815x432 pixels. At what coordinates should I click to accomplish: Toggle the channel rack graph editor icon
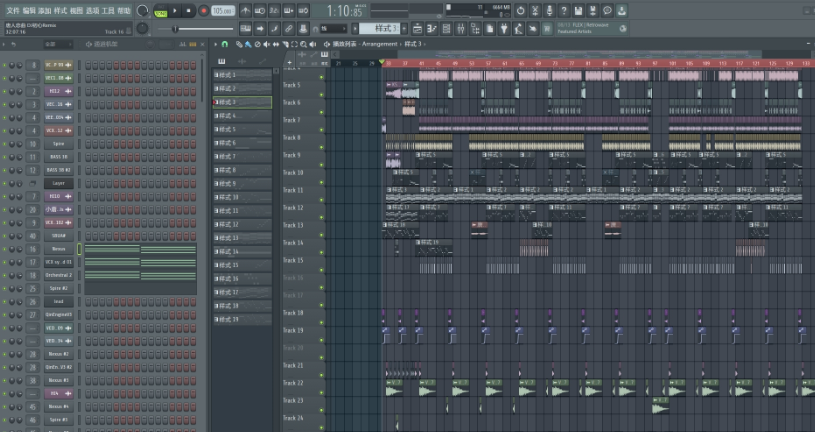182,44
